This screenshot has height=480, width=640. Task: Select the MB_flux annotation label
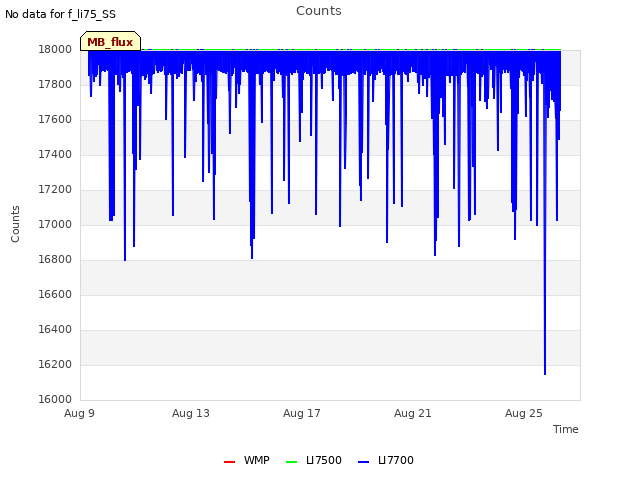[110, 42]
